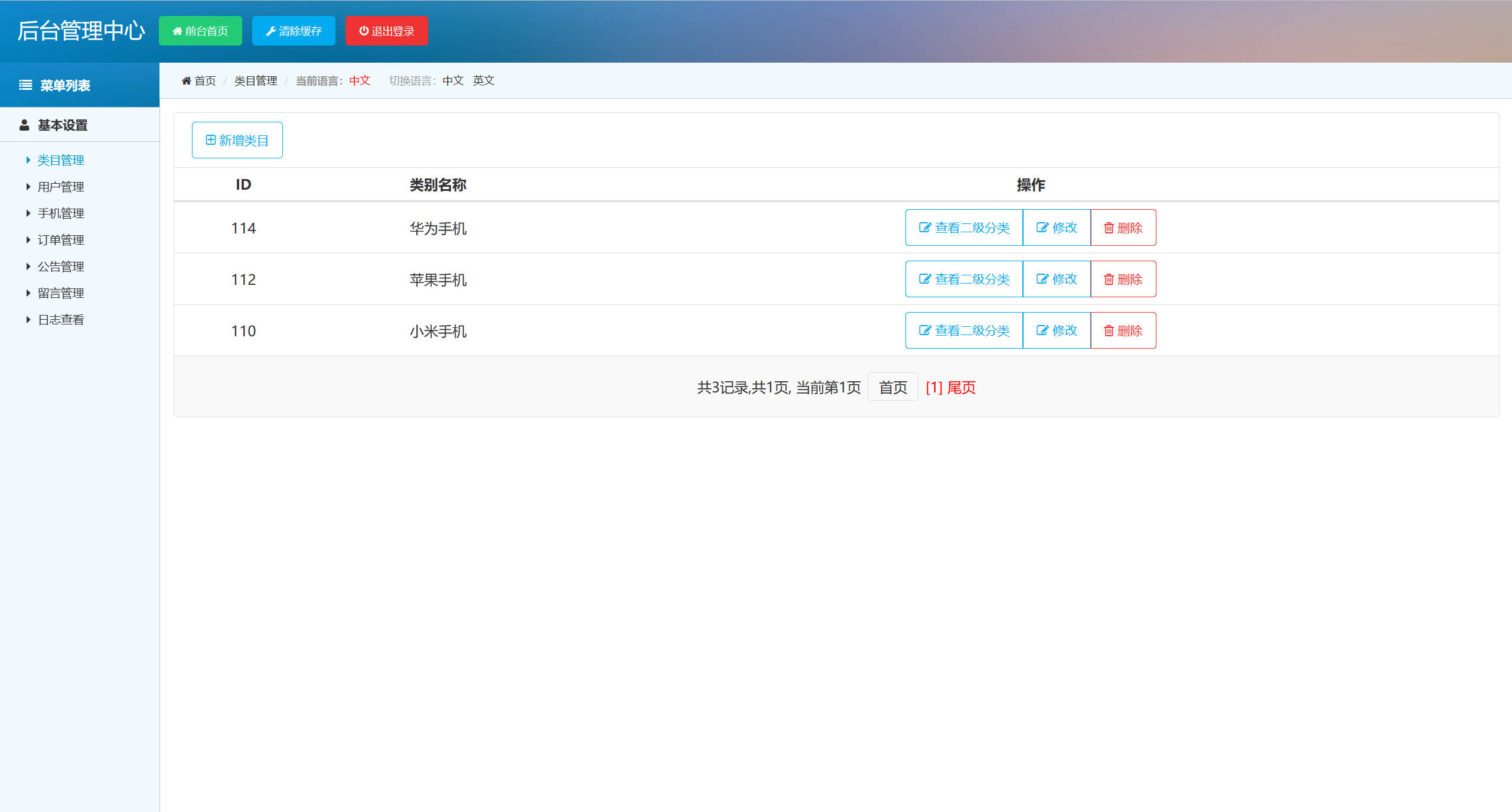Click the 新增类目 button
The image size is (1512, 812).
click(237, 140)
